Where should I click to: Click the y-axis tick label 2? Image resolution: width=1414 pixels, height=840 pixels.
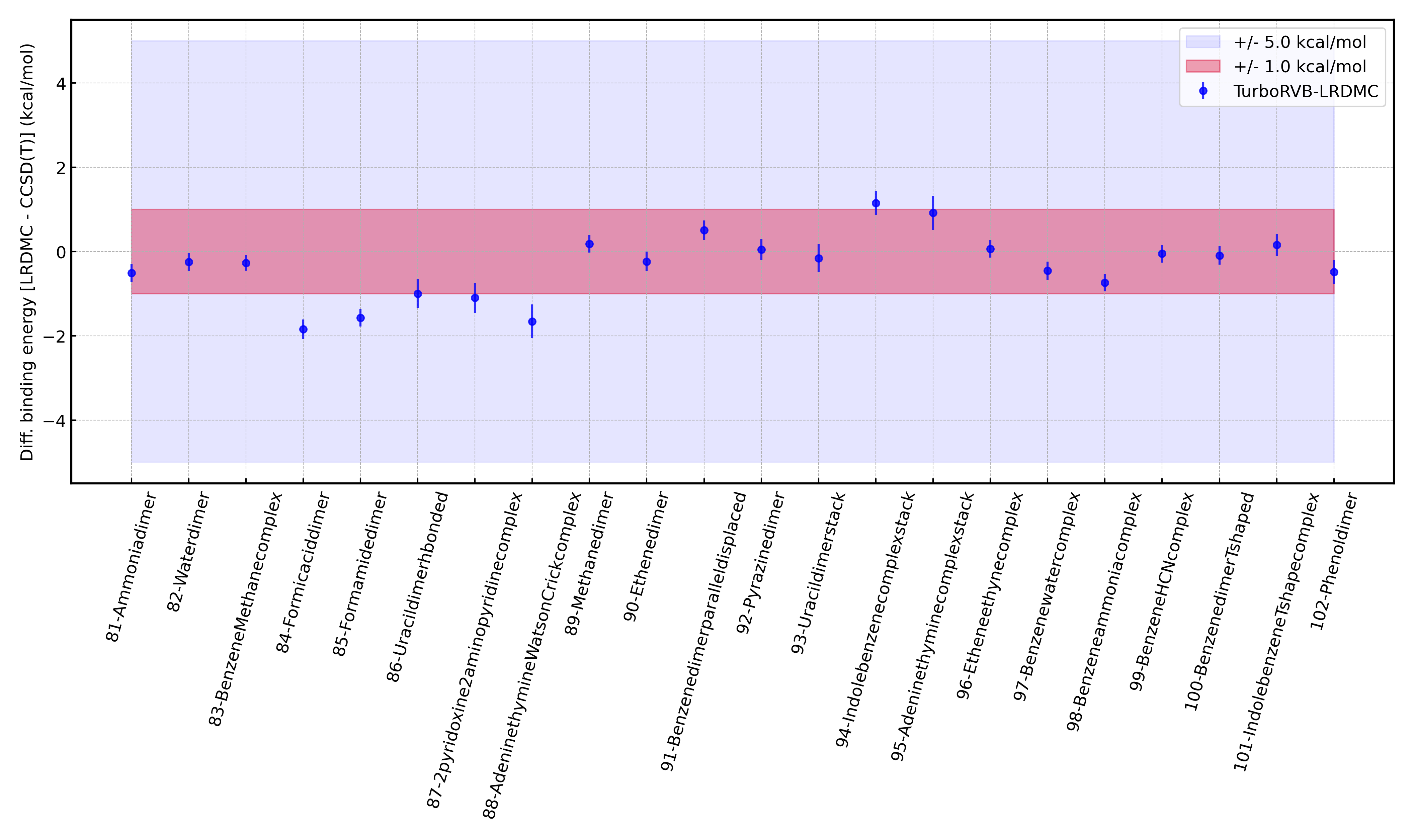coord(61,168)
